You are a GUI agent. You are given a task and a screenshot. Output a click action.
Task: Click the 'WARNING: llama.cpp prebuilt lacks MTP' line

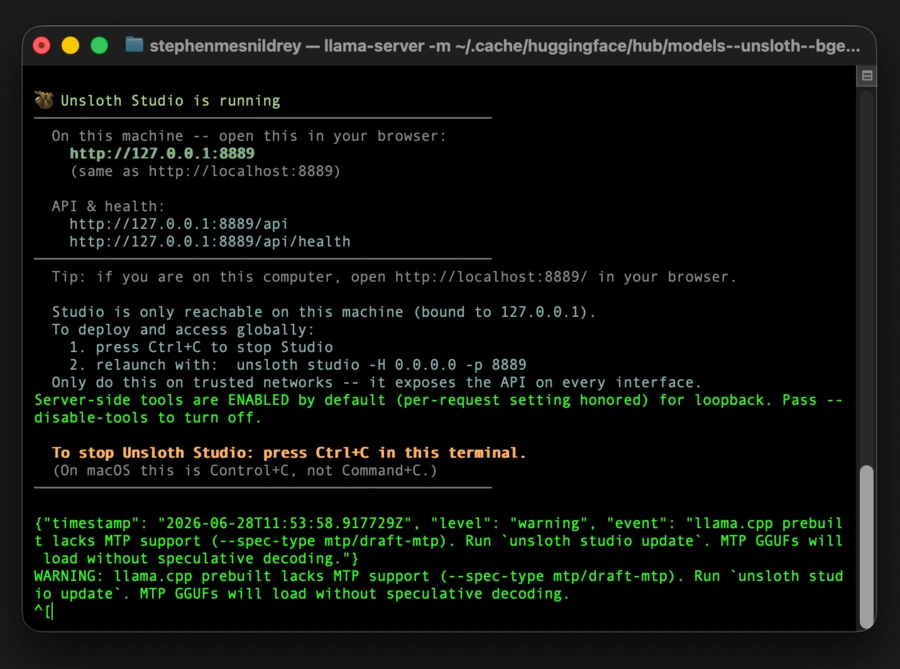coord(439,576)
